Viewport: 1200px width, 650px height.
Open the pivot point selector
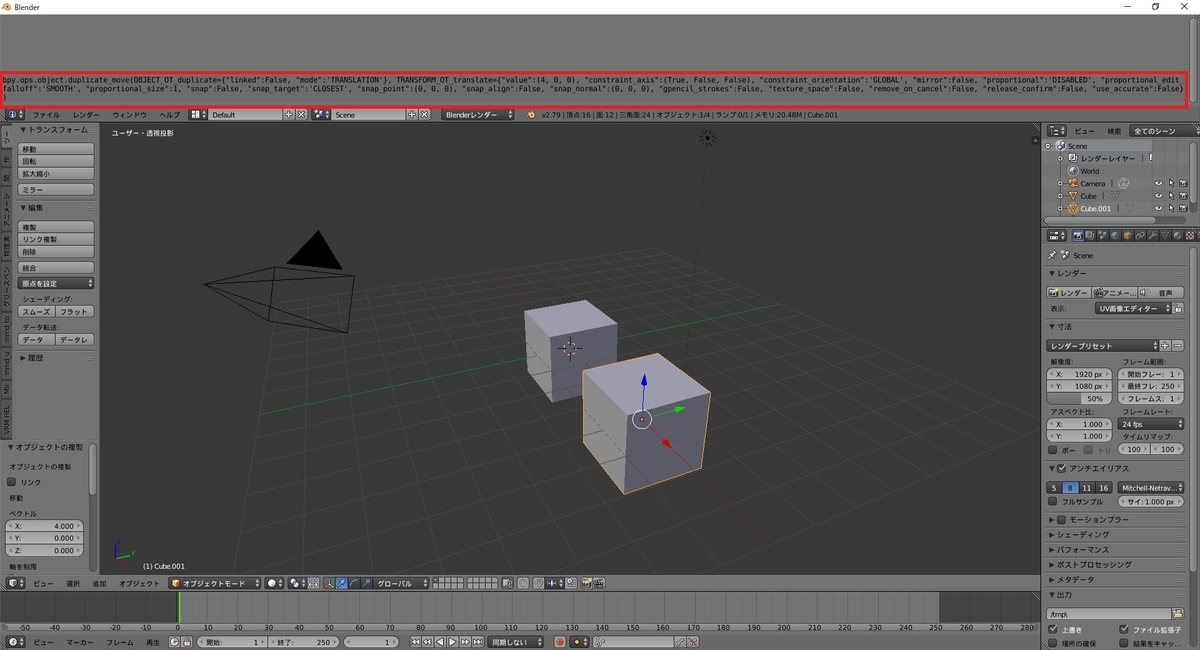pyautogui.click(x=297, y=583)
